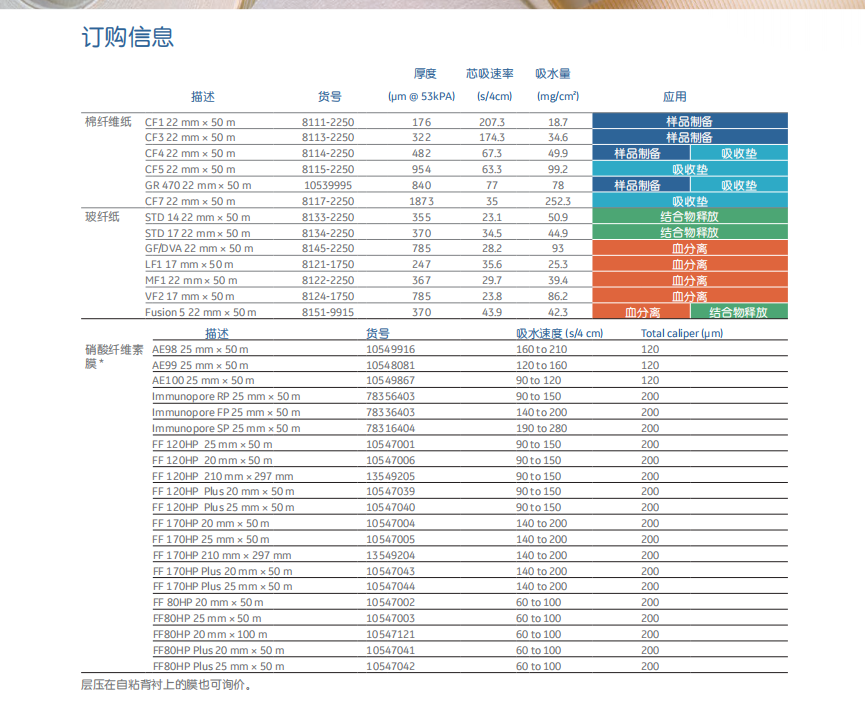Click VF2 product number 8124-1750

tap(328, 296)
